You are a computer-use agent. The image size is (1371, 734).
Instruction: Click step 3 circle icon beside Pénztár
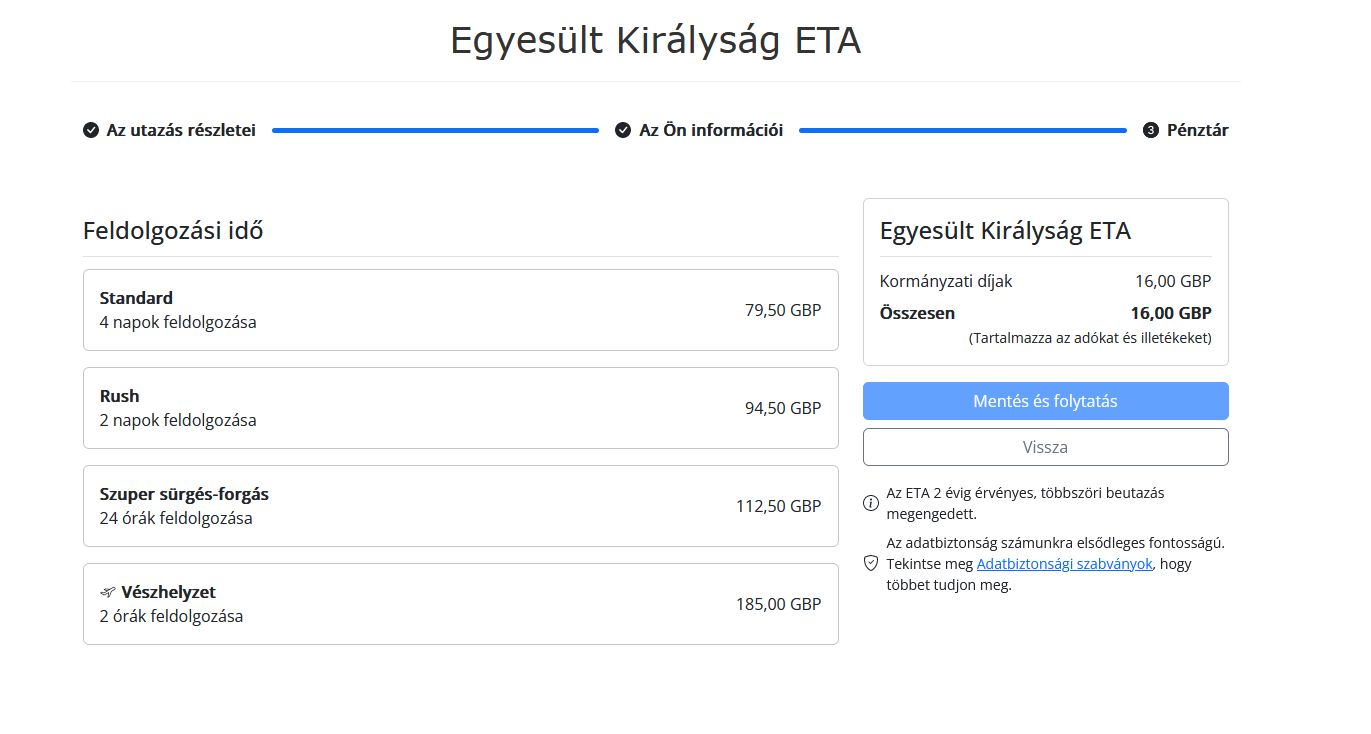point(1151,130)
